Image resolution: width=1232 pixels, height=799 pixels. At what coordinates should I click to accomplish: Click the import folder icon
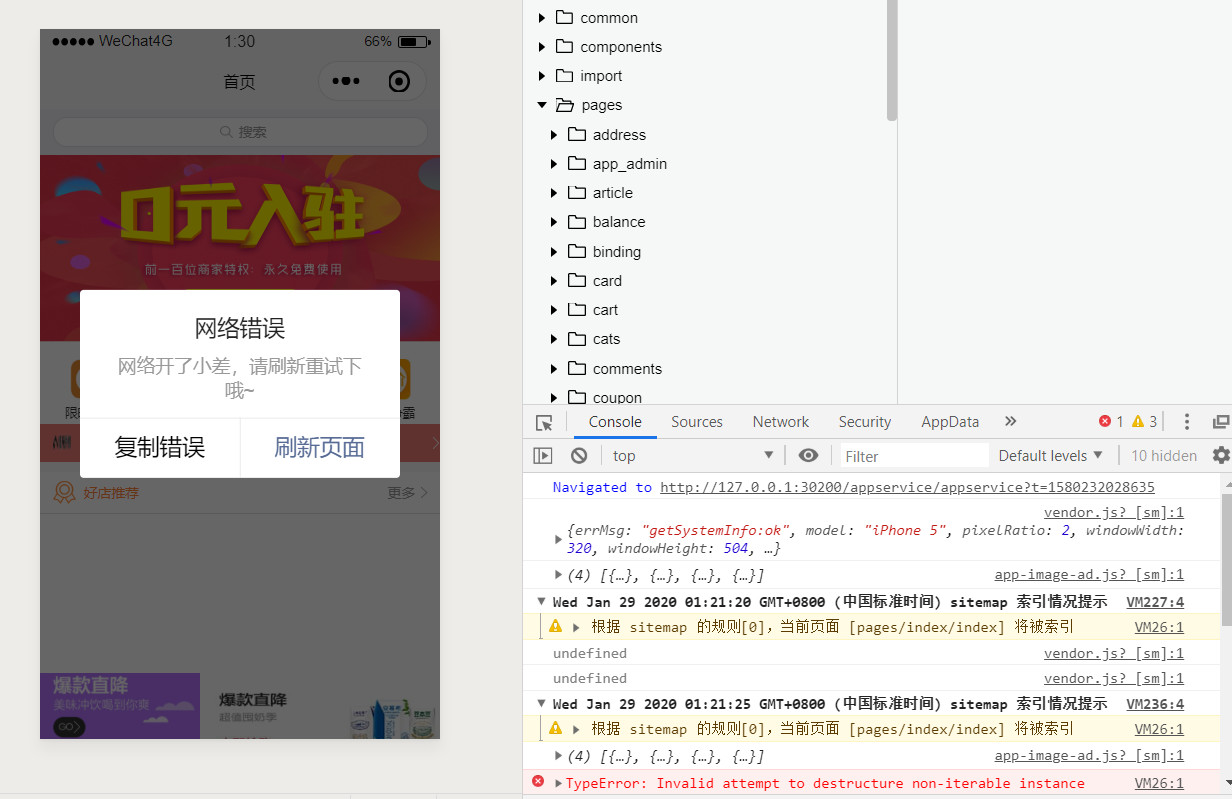(x=565, y=75)
